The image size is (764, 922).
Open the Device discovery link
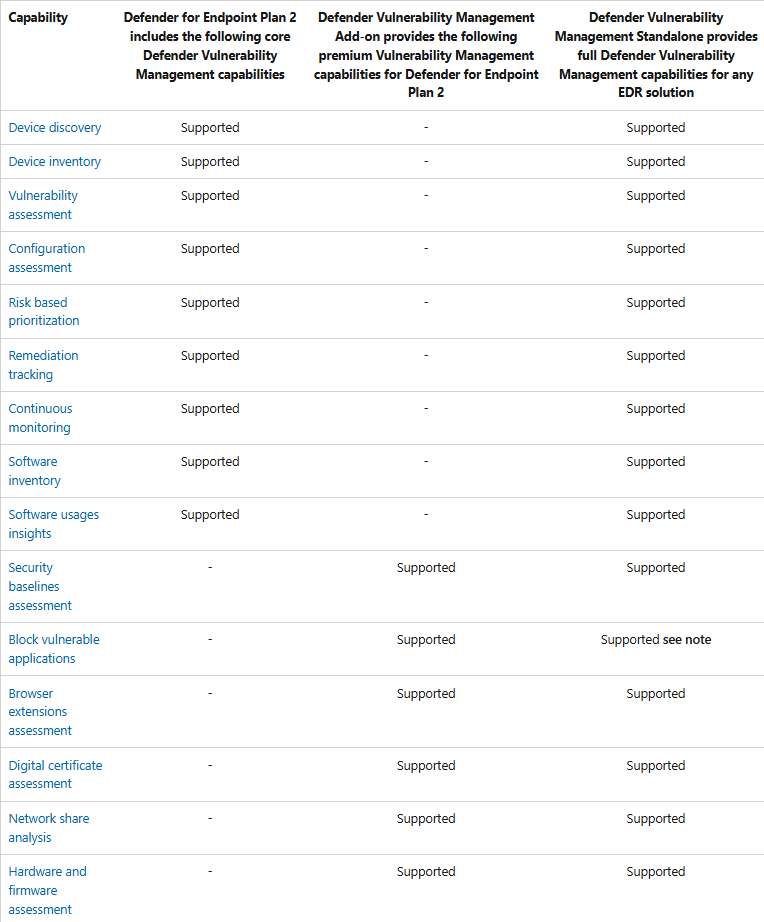click(x=55, y=128)
